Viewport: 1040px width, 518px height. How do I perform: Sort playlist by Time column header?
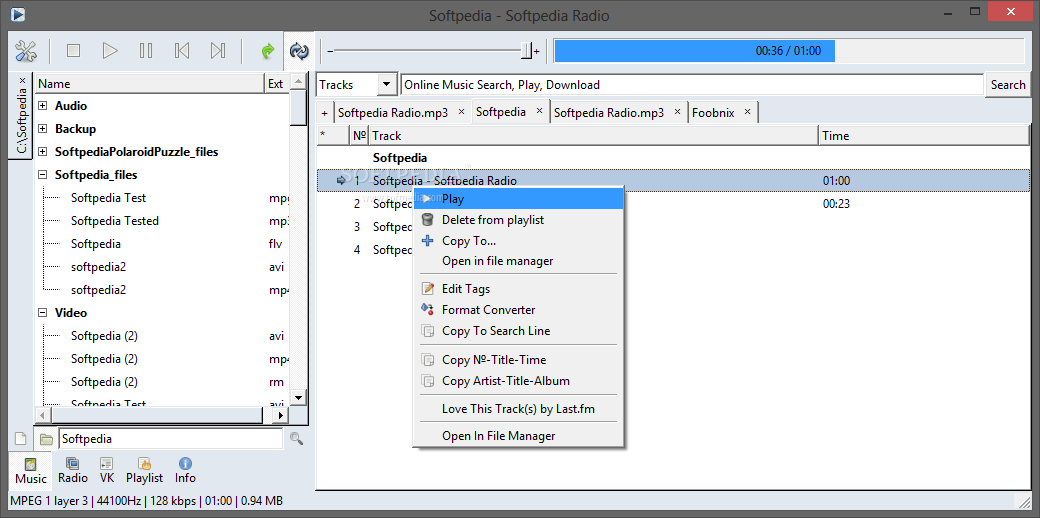click(x=925, y=135)
